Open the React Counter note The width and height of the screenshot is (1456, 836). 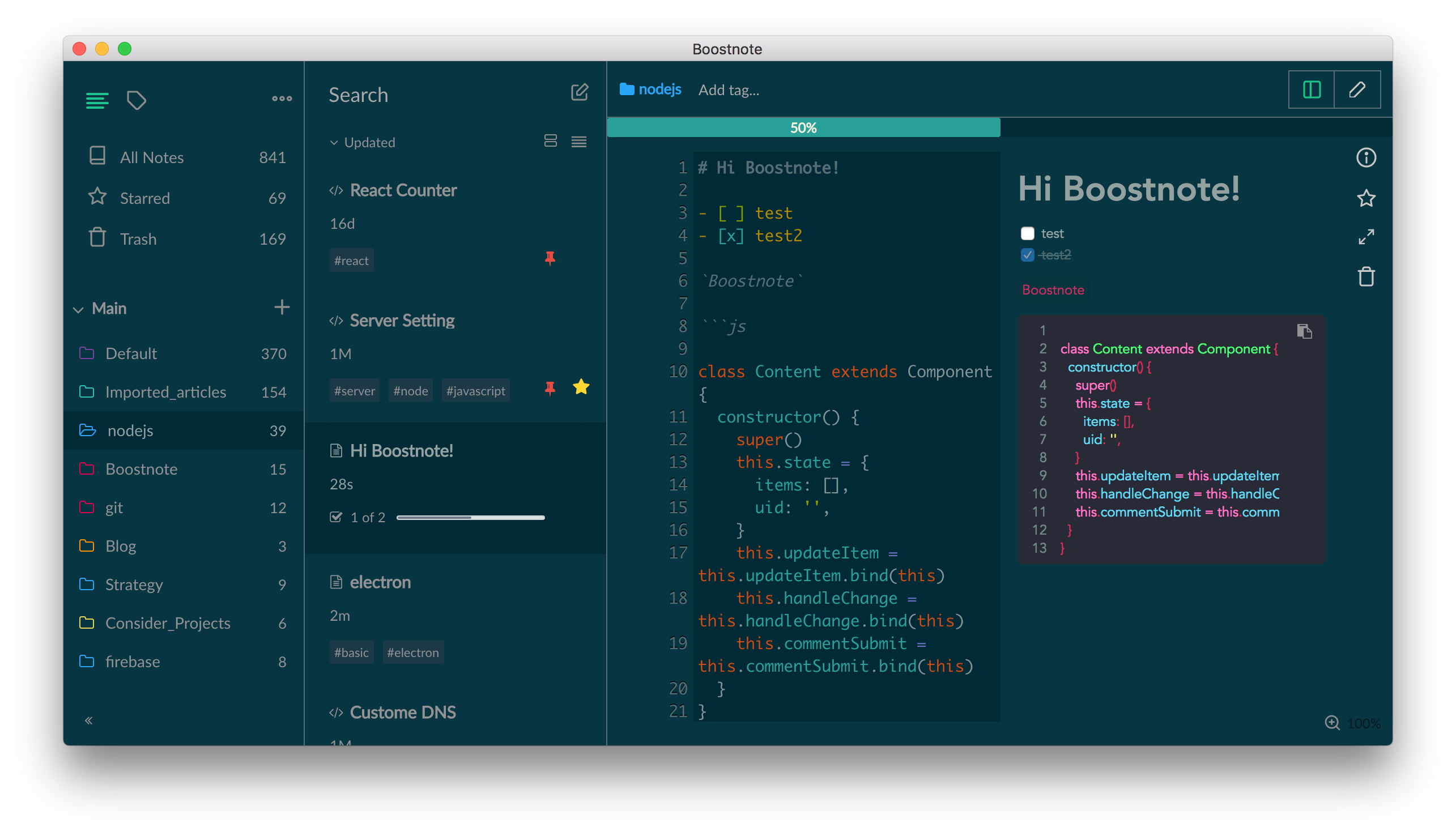(x=455, y=227)
